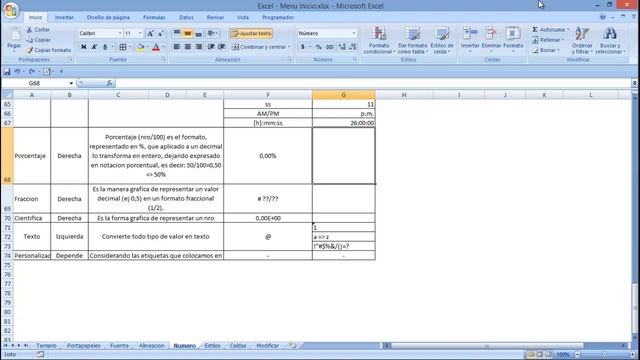Increase indent in cell

point(222,47)
